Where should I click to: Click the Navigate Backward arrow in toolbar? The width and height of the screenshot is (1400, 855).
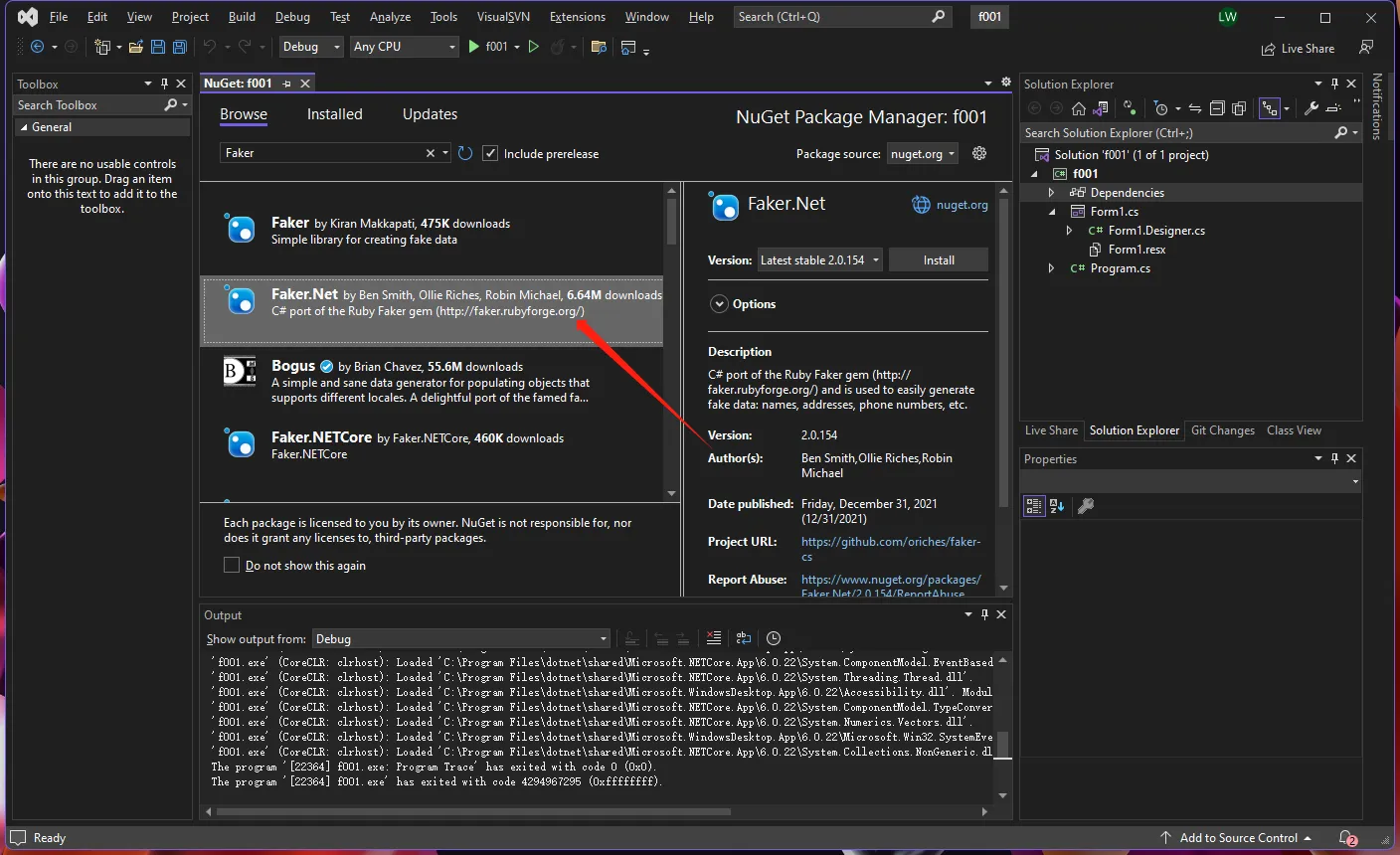[x=38, y=47]
